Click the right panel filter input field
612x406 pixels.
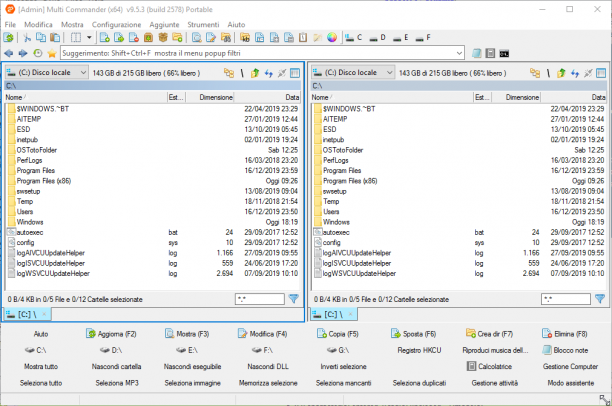click(x=566, y=299)
